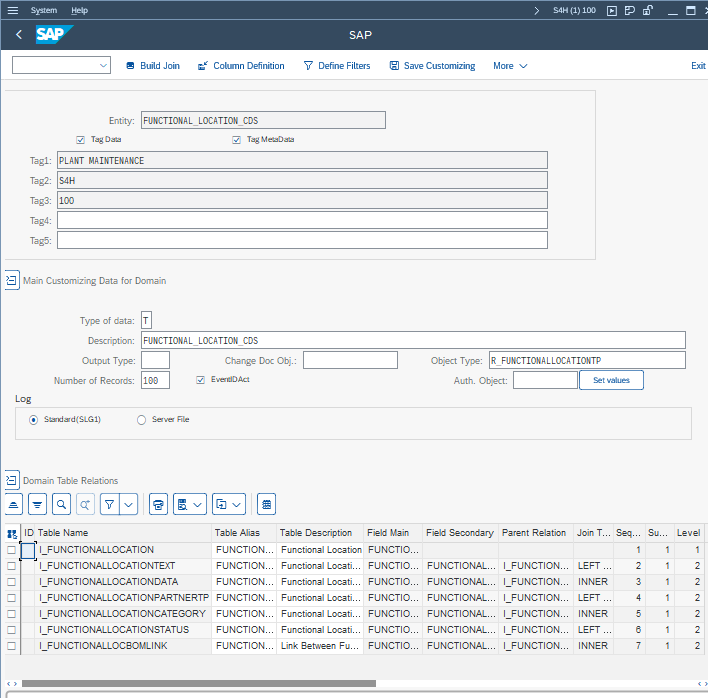Open the calendar-style layout icon in table toolbar
This screenshot has height=698, width=708.
pyautogui.click(x=266, y=504)
